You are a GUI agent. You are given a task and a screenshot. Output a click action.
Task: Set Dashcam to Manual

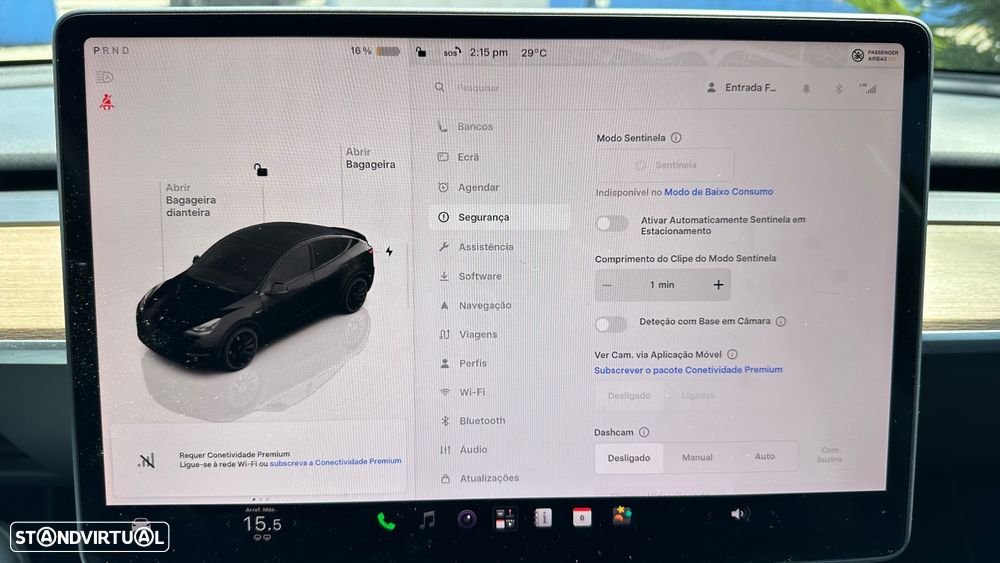[x=697, y=457]
